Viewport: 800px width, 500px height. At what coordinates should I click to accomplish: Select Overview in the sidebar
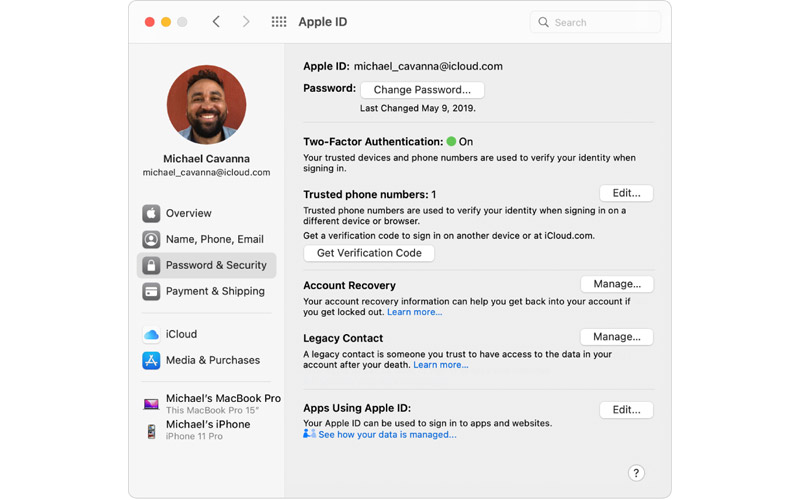click(x=206, y=213)
